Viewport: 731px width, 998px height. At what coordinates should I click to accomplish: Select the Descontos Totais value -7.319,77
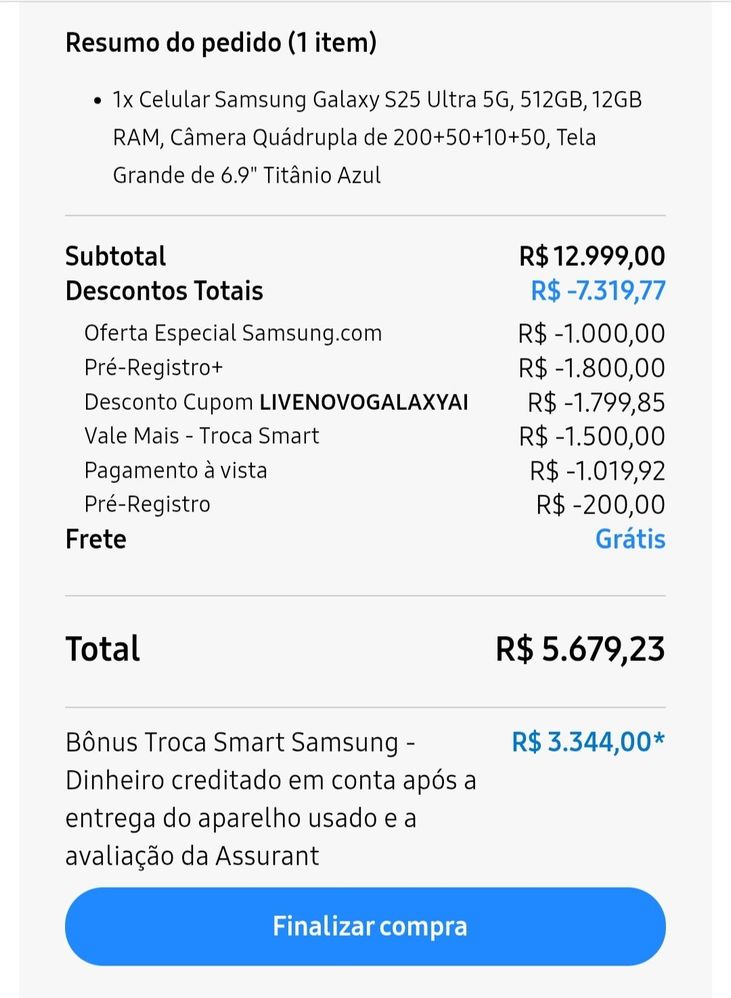598,290
